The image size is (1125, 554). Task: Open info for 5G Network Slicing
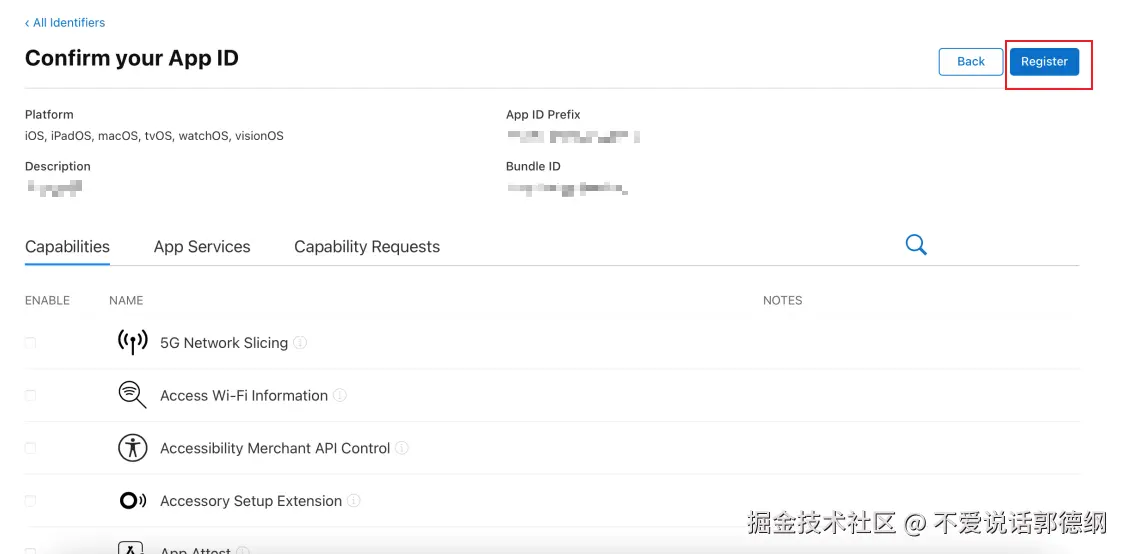300,343
